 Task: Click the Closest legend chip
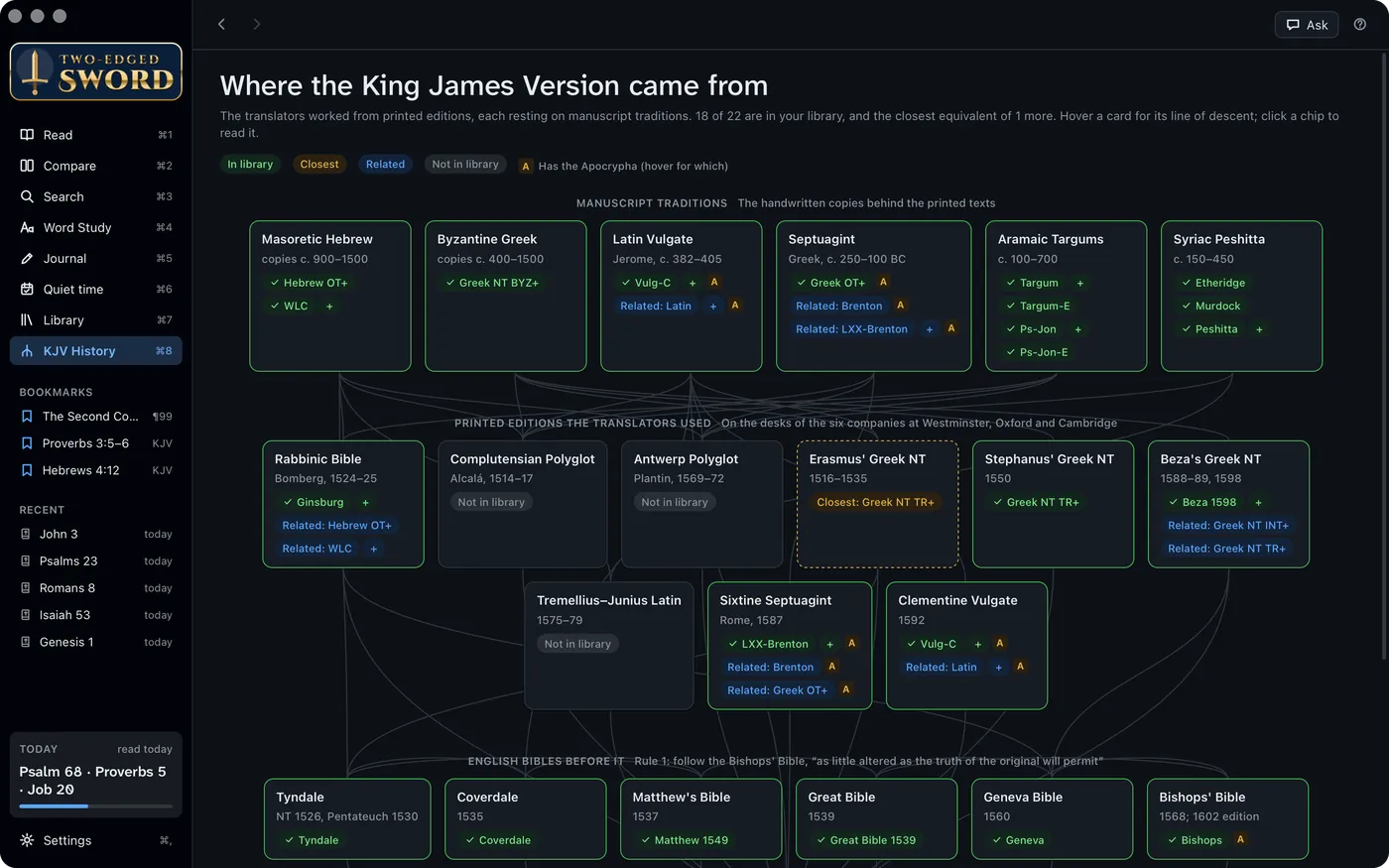(319, 165)
